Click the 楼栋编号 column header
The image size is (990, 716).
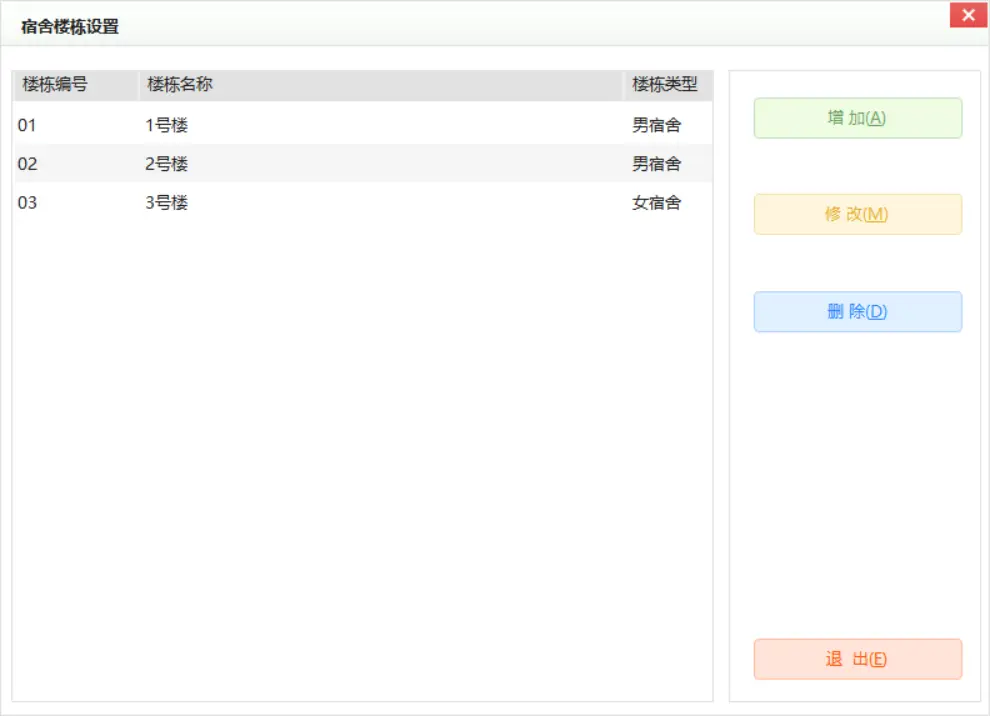tap(50, 85)
